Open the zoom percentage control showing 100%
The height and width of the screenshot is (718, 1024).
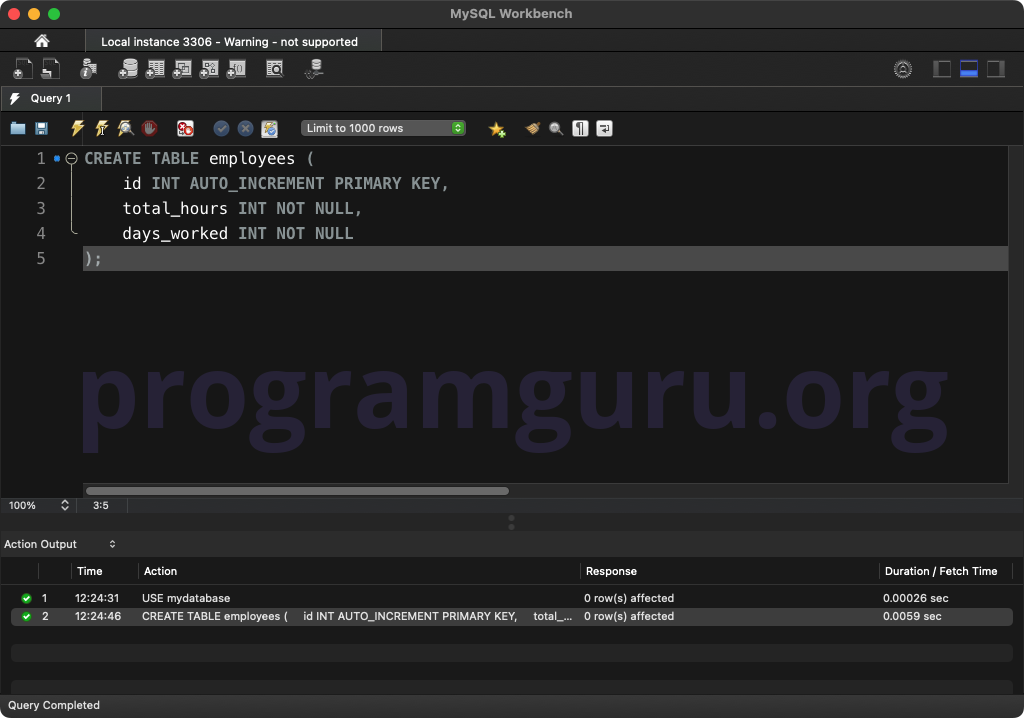click(x=38, y=505)
